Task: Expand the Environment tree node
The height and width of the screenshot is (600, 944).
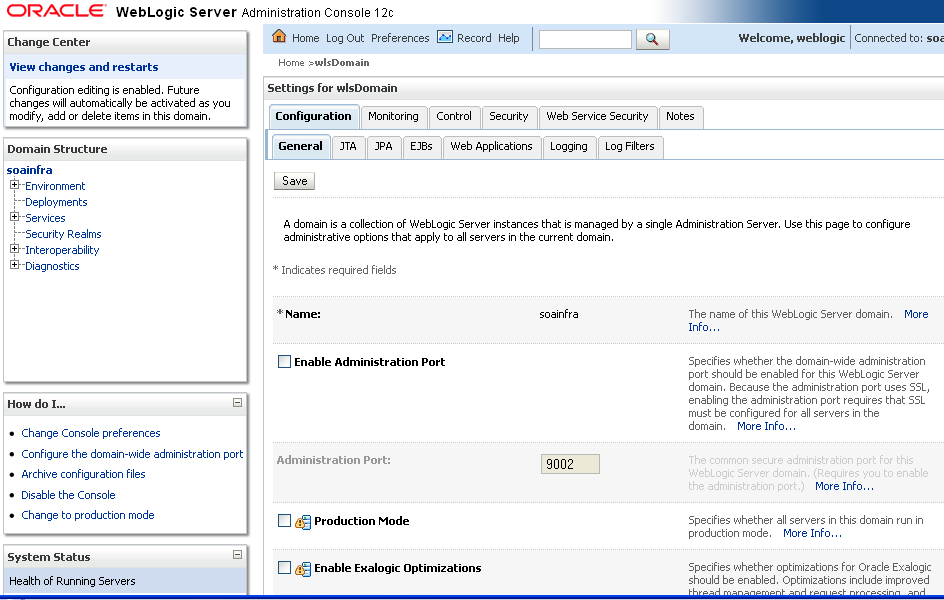Action: coord(14,185)
